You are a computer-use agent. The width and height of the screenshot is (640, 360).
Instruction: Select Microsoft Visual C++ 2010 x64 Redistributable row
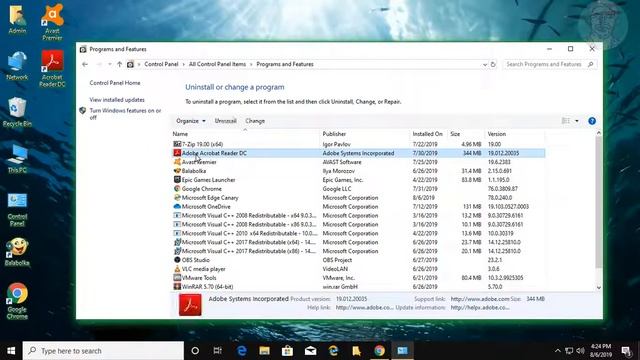click(x=358, y=233)
